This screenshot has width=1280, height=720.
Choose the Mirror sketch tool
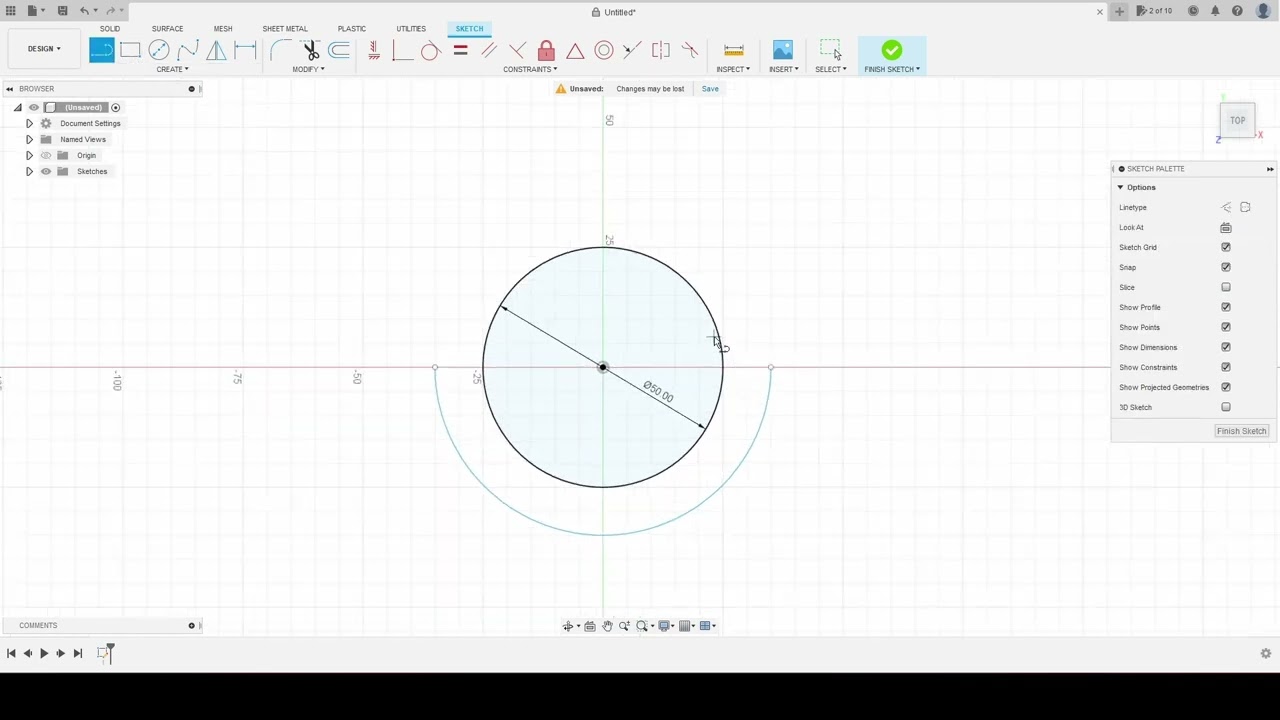click(x=216, y=50)
